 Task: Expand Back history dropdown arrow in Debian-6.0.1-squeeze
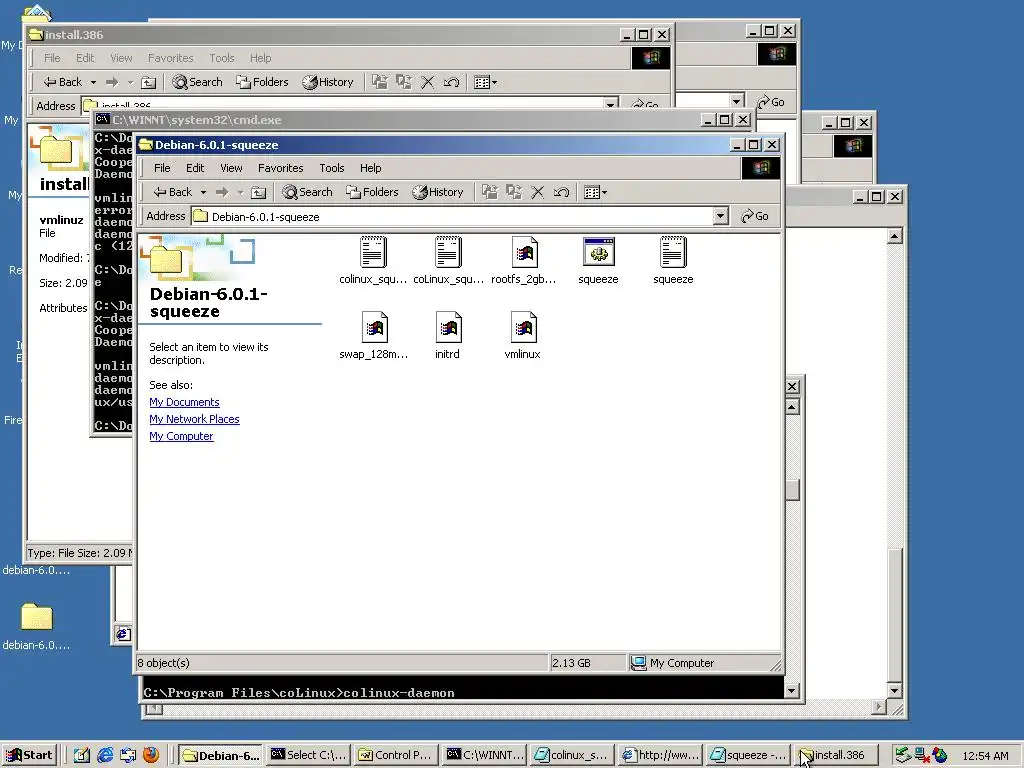click(x=203, y=192)
